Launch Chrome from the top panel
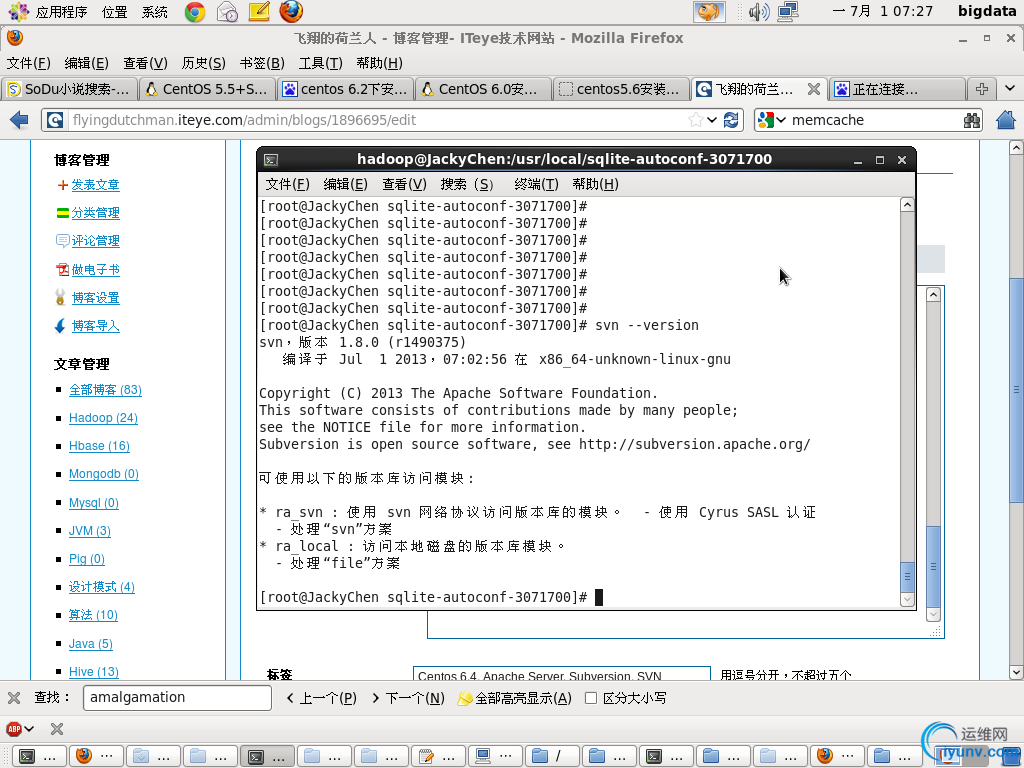This screenshot has width=1024, height=768. point(195,12)
